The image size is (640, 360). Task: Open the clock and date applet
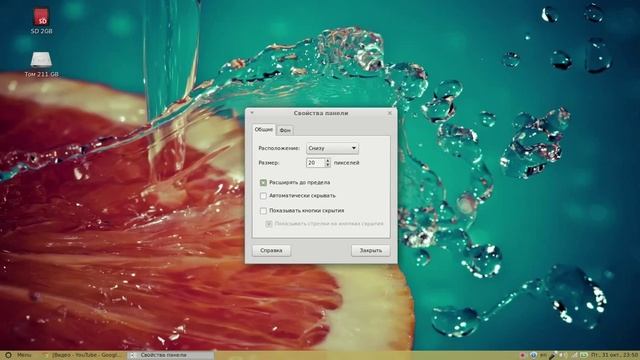615,356
